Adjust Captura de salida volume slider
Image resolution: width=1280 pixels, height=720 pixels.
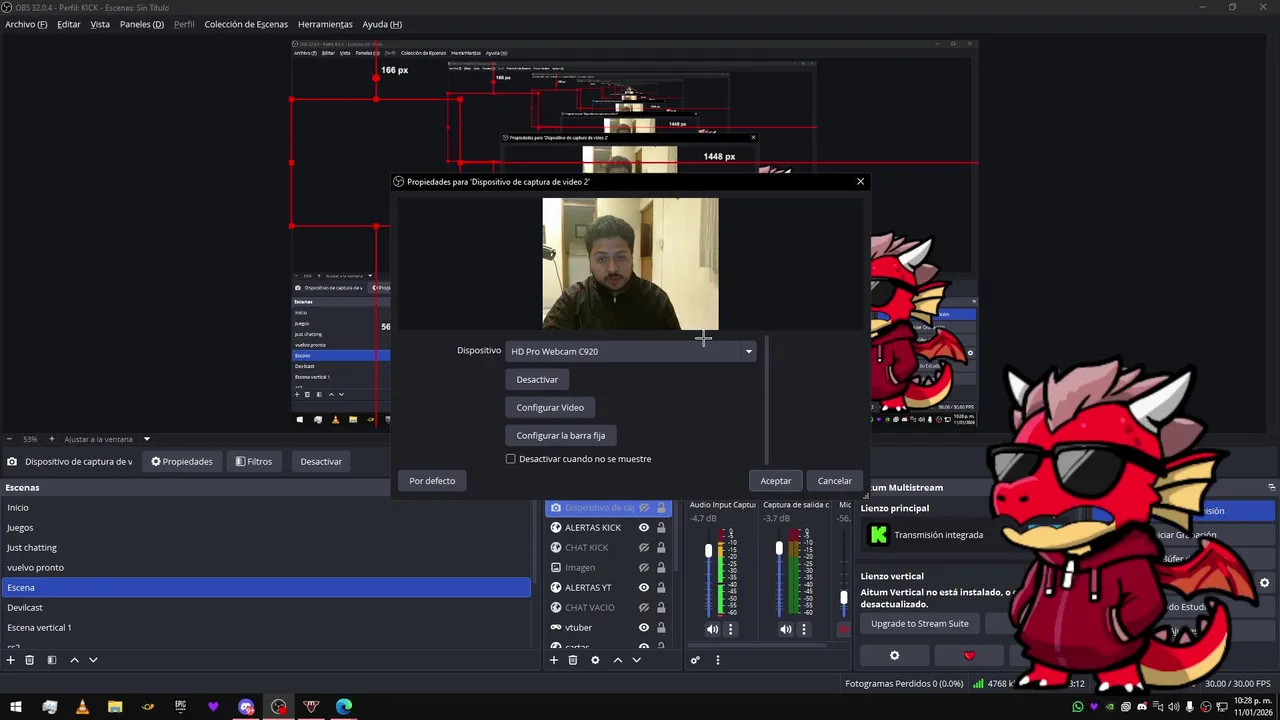779,550
